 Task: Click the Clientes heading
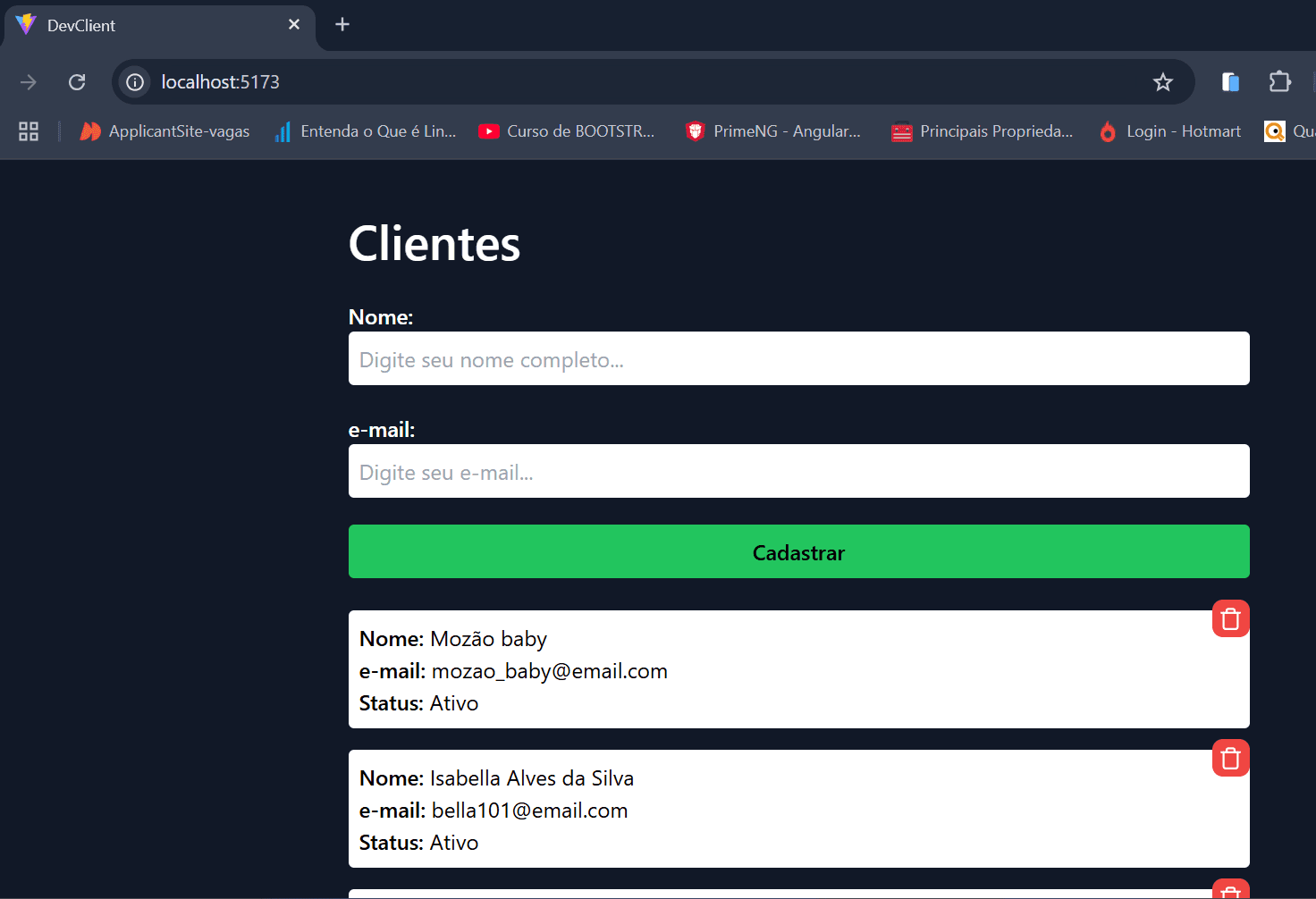434,242
